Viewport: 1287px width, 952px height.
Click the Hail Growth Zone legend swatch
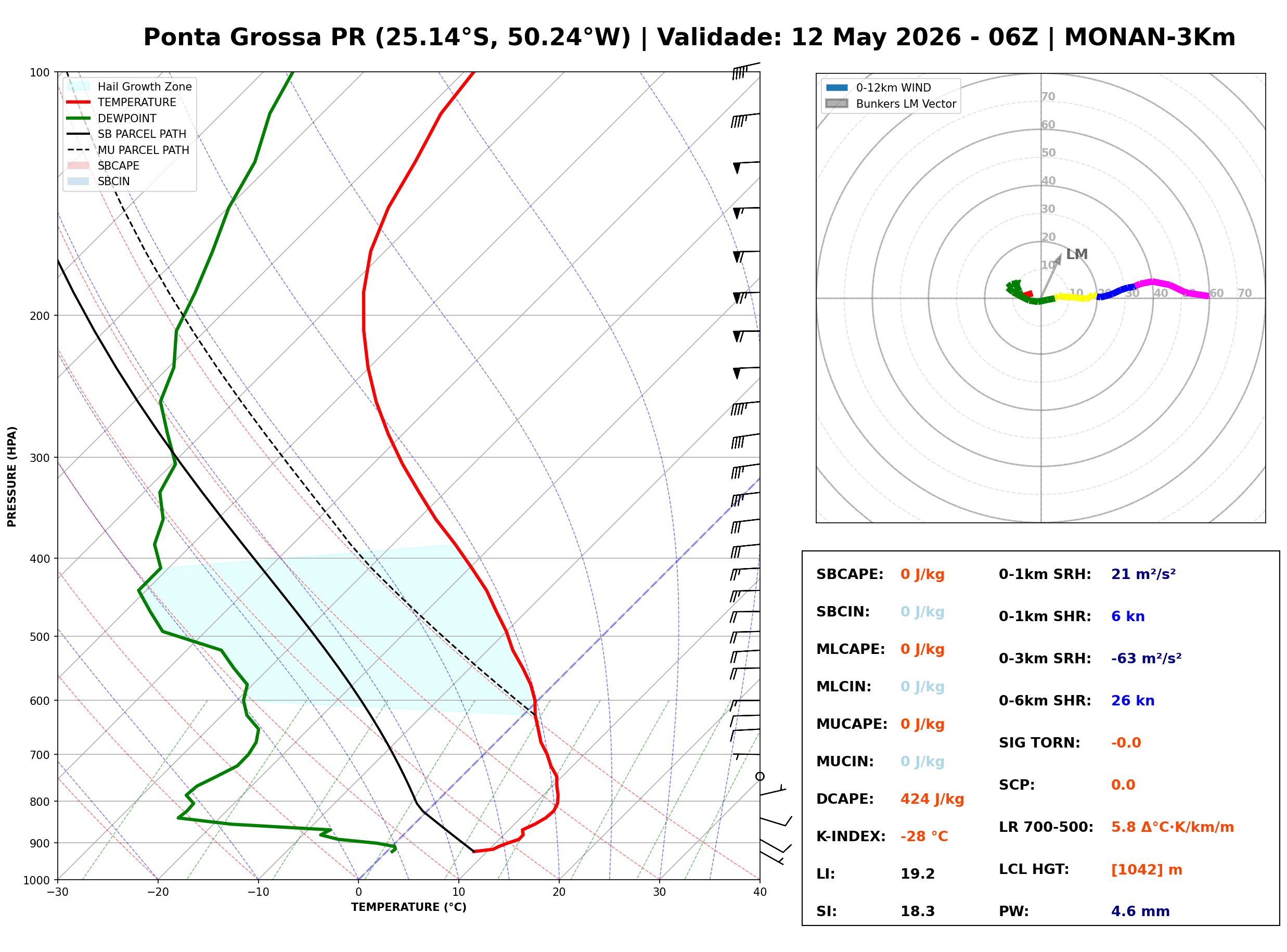tap(79, 86)
